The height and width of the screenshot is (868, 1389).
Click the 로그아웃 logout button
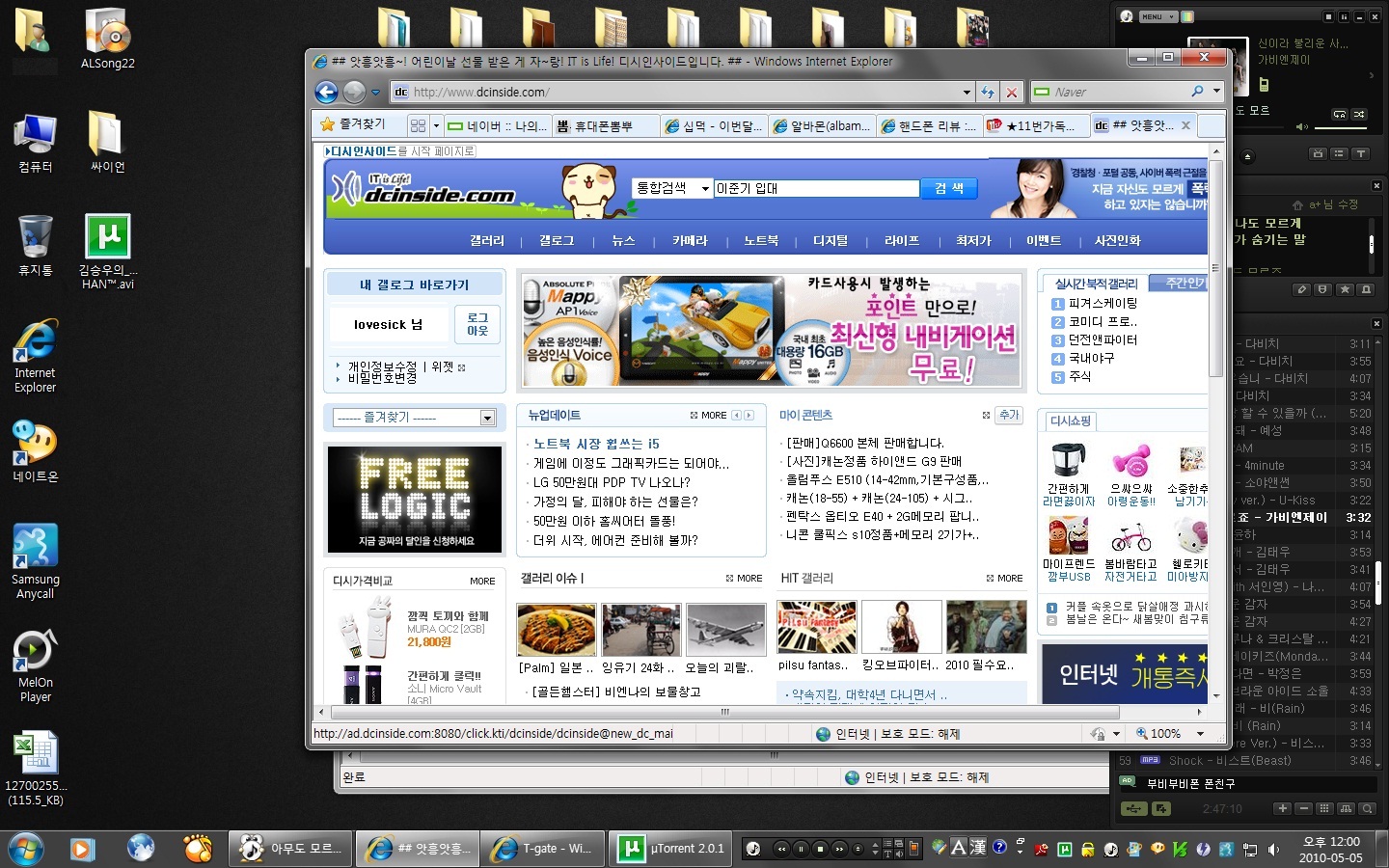477,325
